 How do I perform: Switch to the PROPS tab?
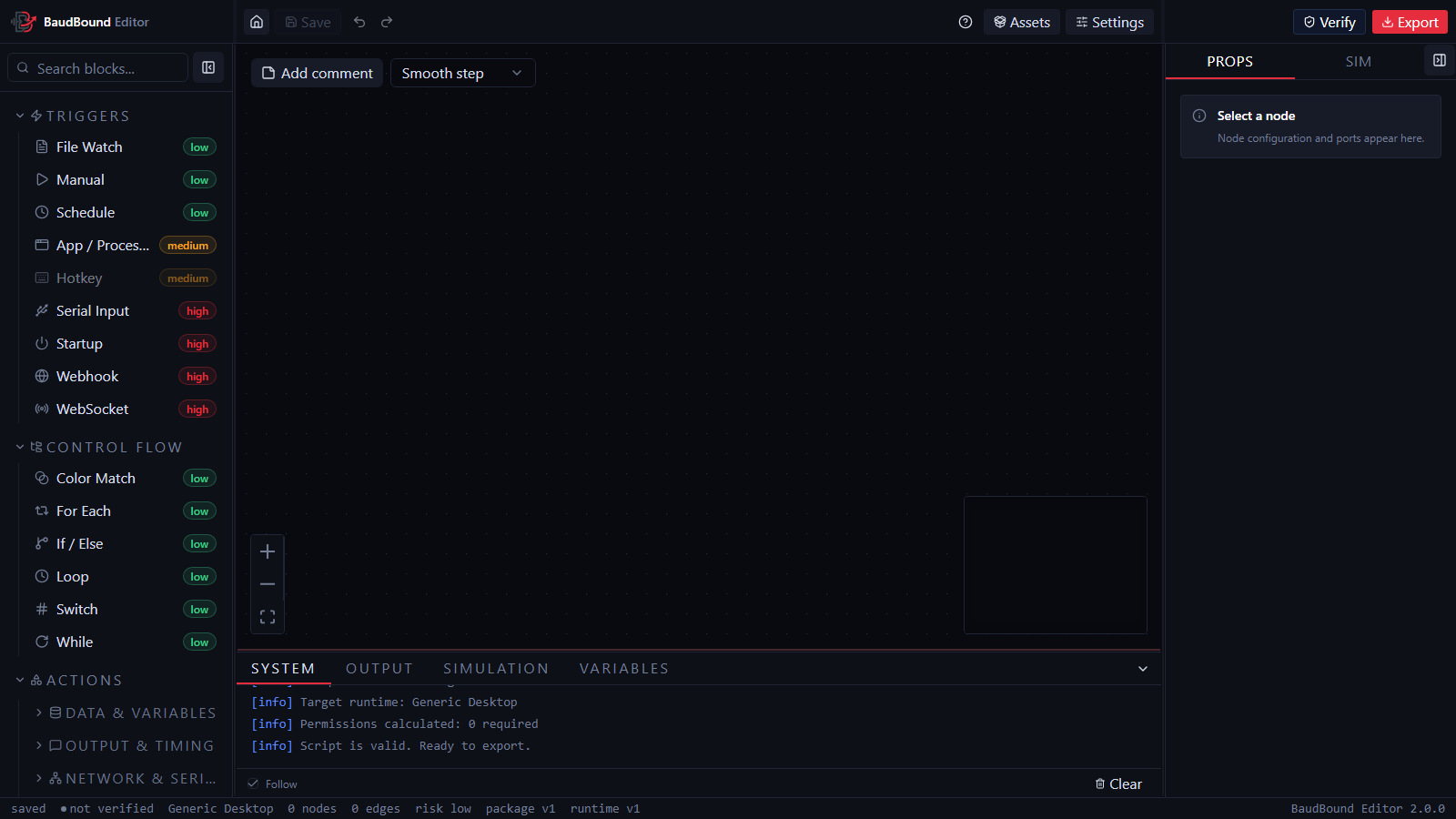point(1229,61)
